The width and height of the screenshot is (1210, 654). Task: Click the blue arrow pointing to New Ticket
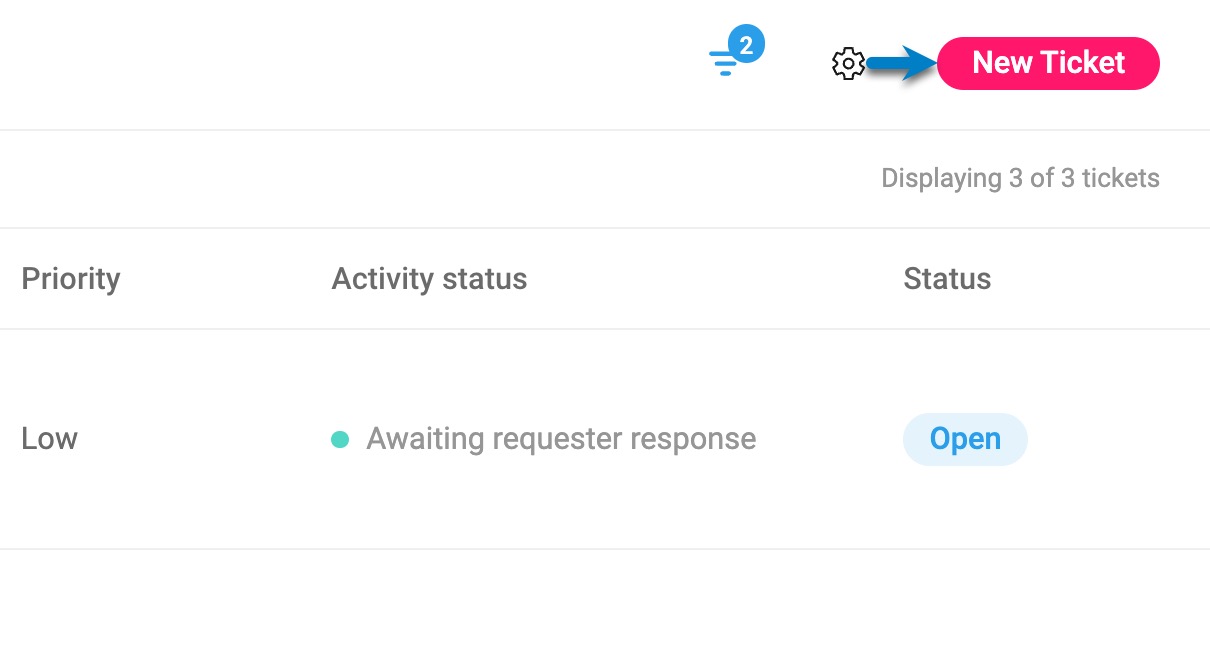point(902,65)
